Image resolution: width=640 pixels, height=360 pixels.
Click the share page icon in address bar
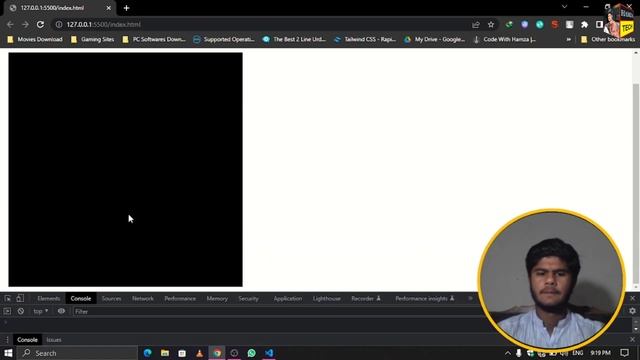(x=476, y=25)
